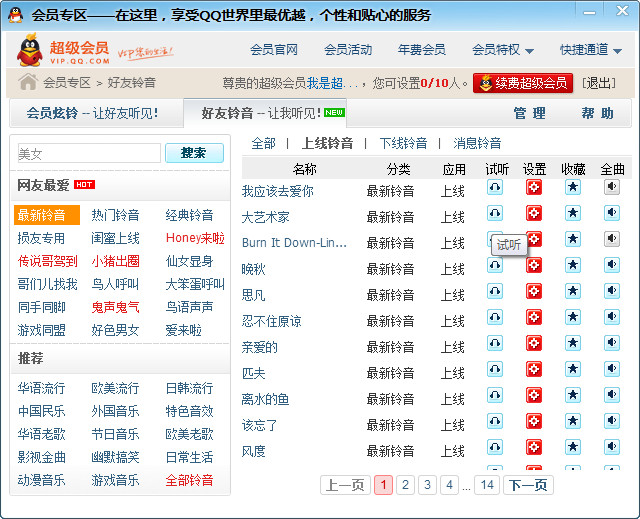The image size is (640, 519).
Task: Play full song for 忍不住原谅
Action: point(612,317)
